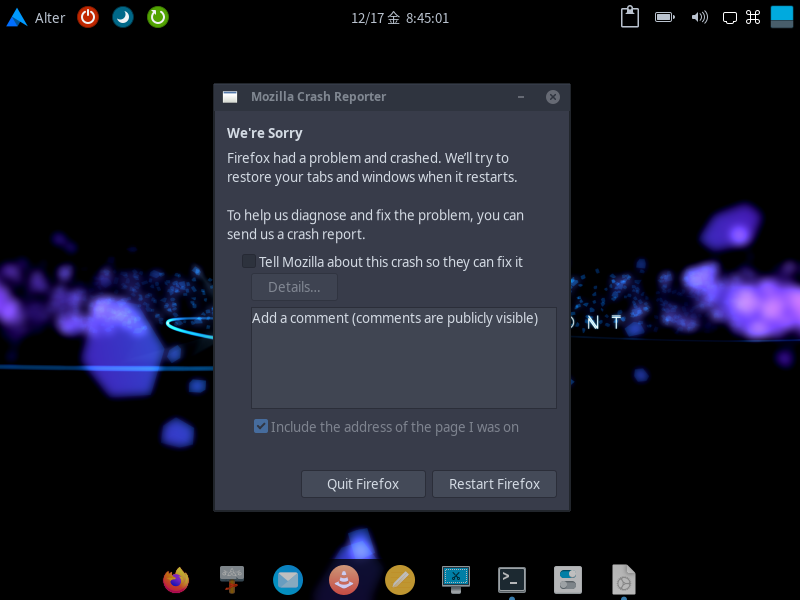The width and height of the screenshot is (800, 600).
Task: Click the blue suspend moon icon
Action: pos(122,17)
